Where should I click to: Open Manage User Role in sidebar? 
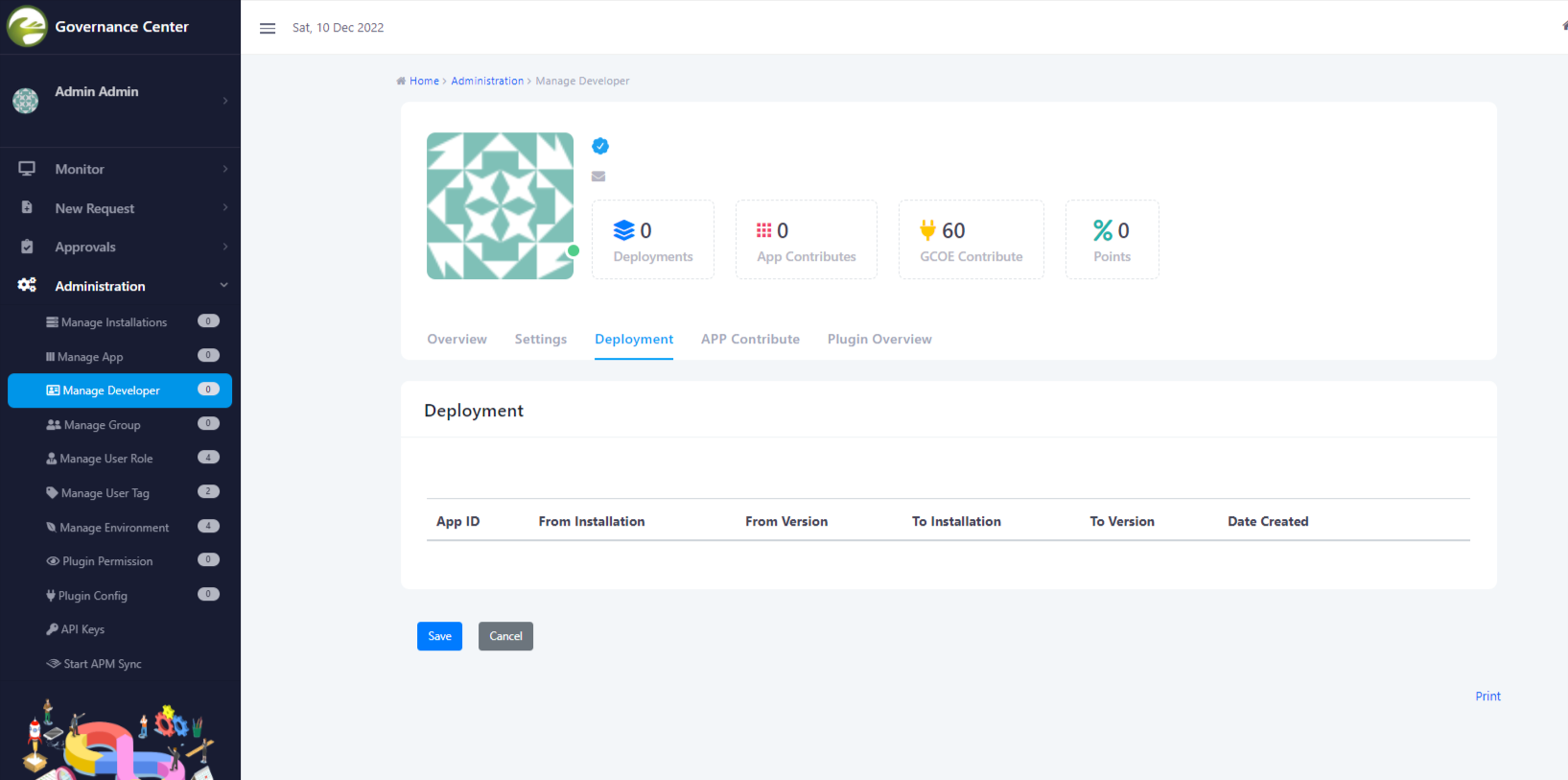(106, 459)
